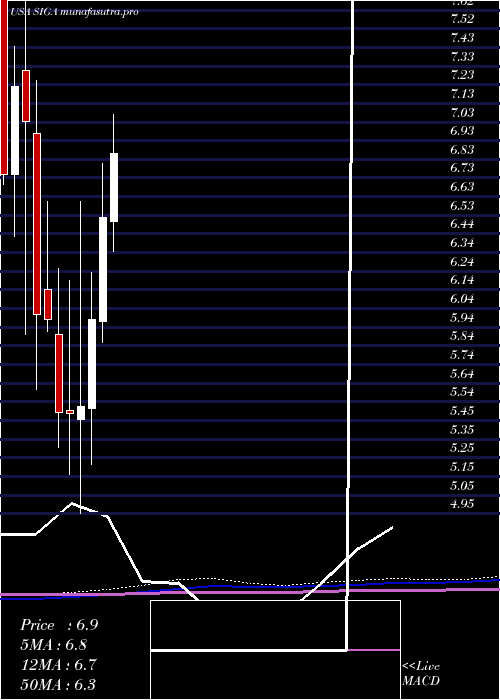Screen dimensions: 500x700
Task: Click the 6.93 price axis label
Action: [x=462, y=131]
